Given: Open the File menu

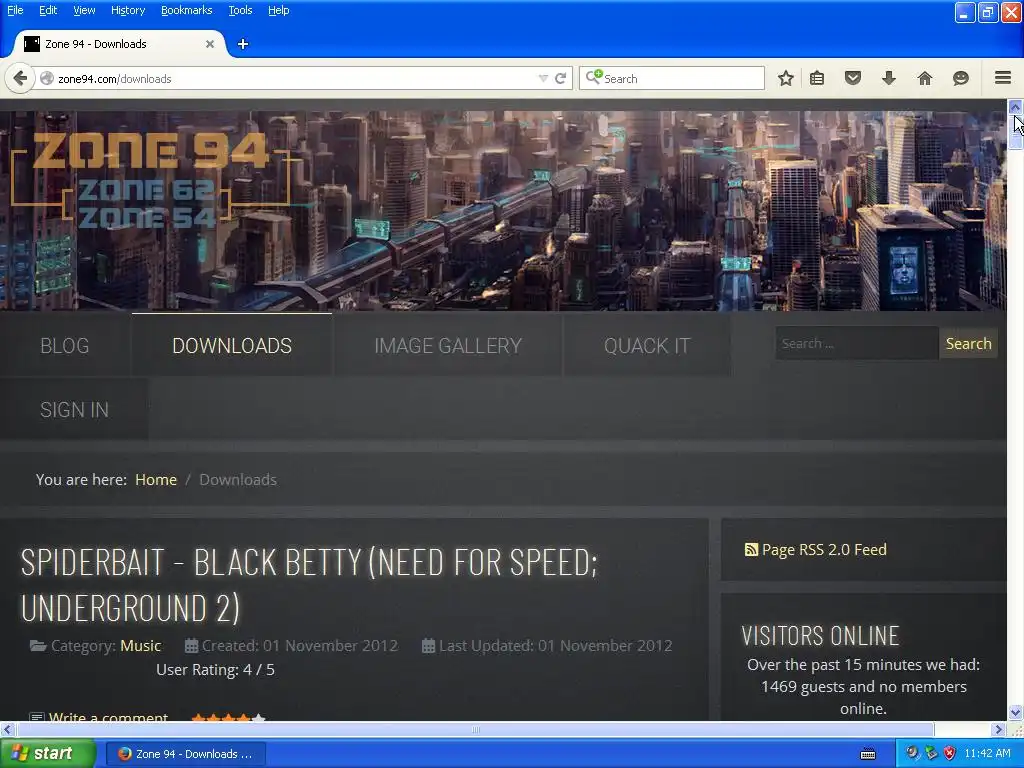Looking at the screenshot, I should tap(15, 10).
